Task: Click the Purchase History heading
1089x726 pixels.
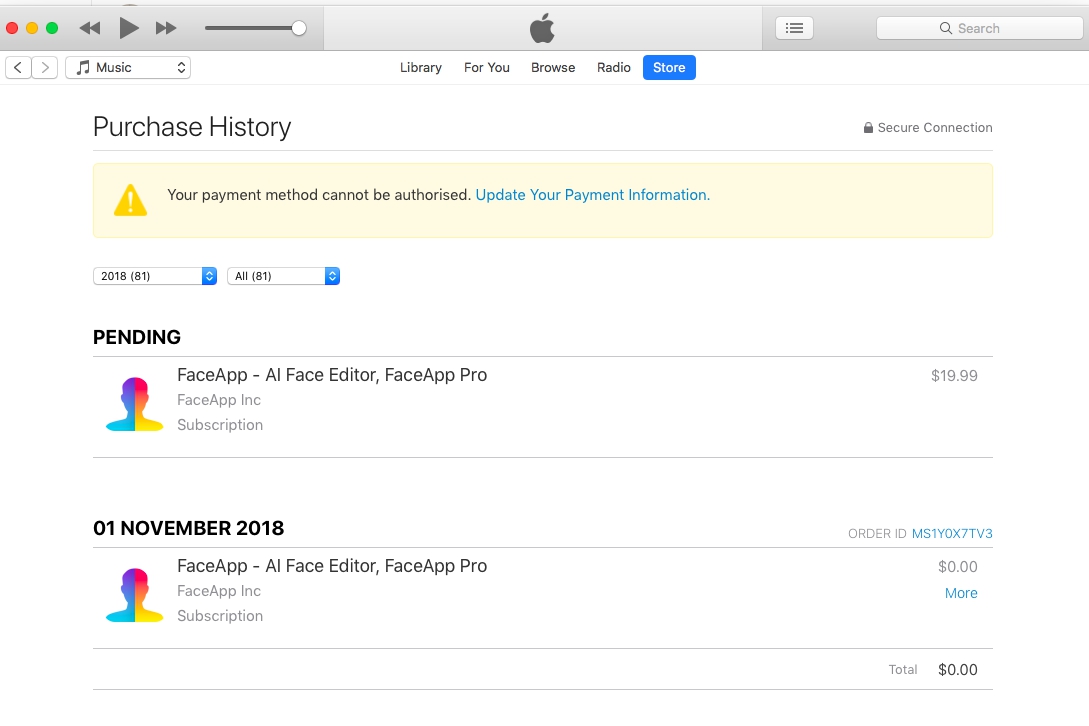Action: pyautogui.click(x=192, y=127)
